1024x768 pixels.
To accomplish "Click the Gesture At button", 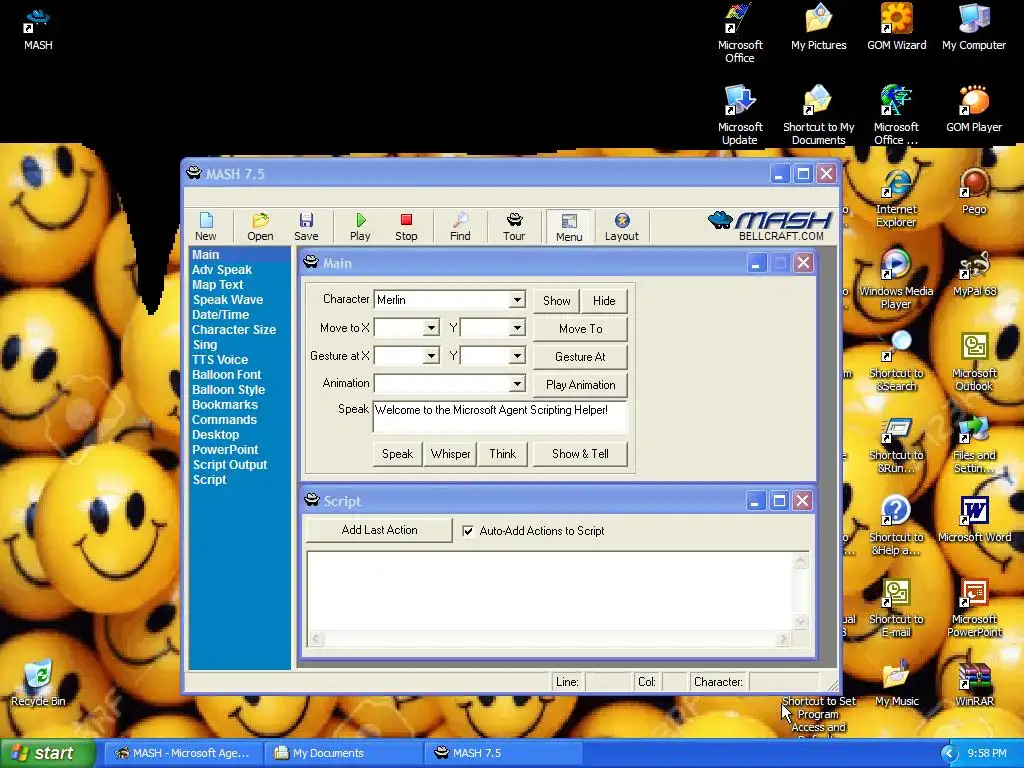I will point(581,357).
